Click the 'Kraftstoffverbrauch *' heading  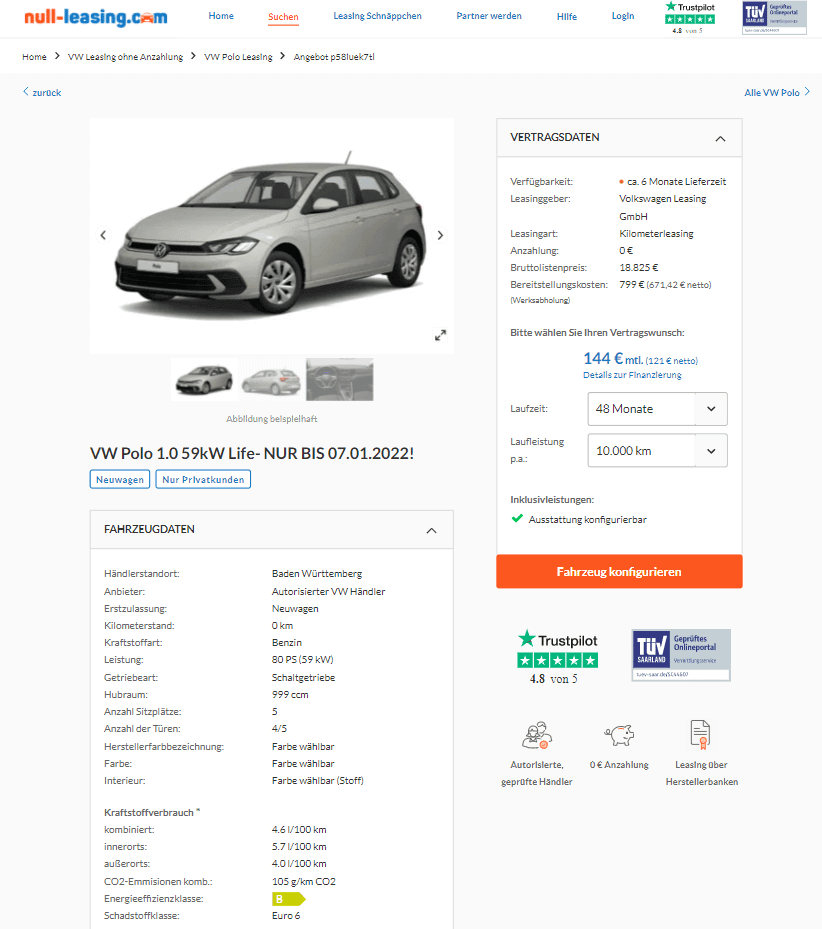pyautogui.click(x=152, y=812)
